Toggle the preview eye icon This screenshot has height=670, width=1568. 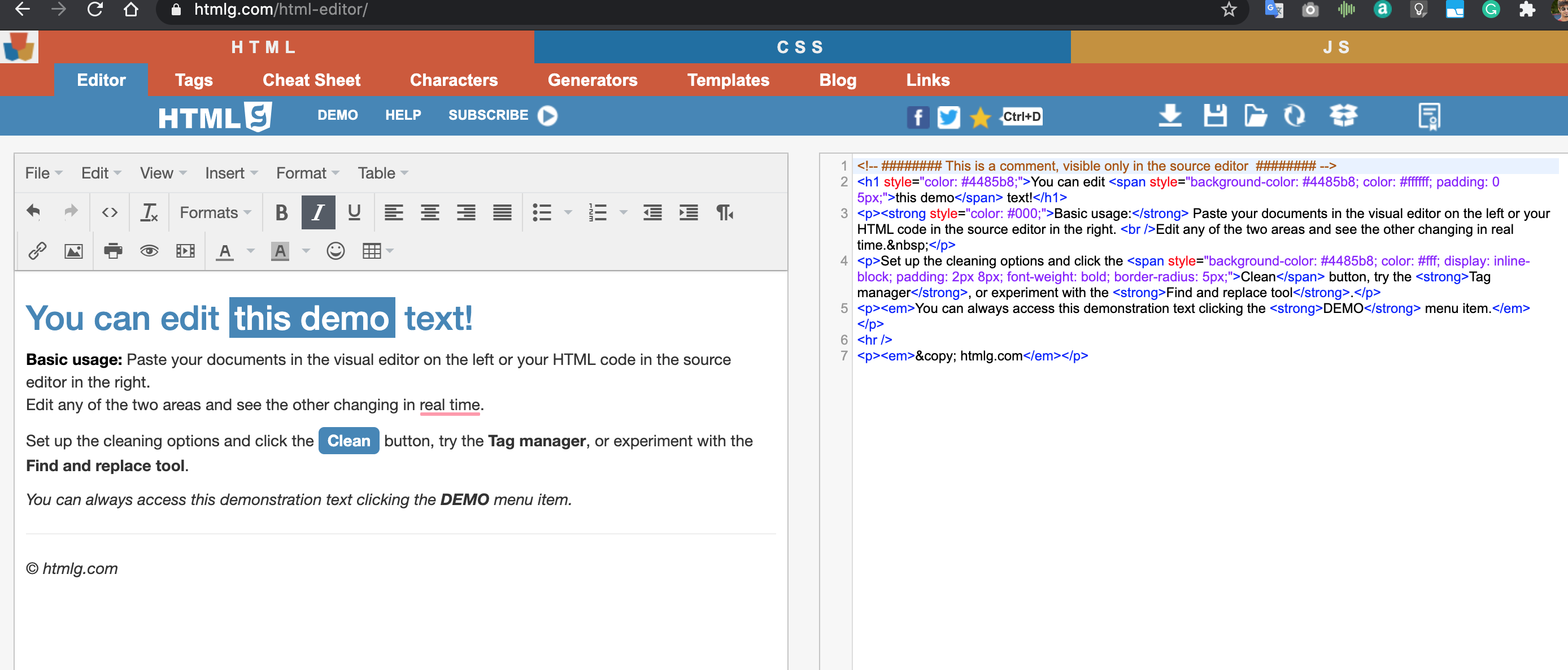tap(149, 251)
